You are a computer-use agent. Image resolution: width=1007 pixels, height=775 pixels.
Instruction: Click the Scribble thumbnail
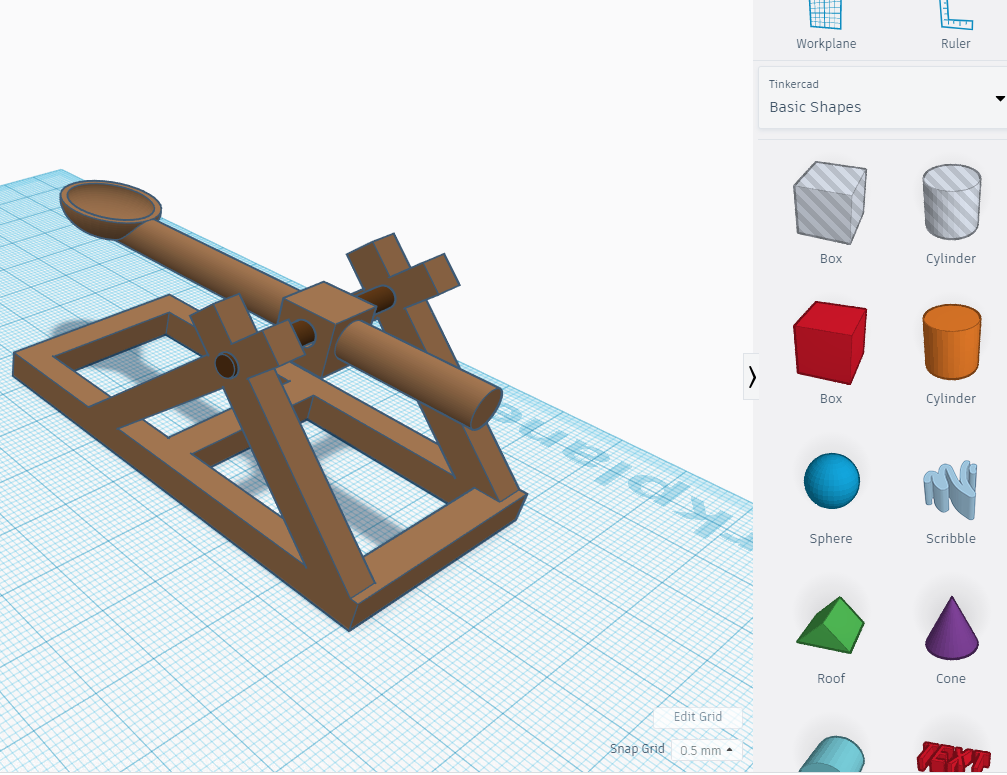[x=950, y=481]
